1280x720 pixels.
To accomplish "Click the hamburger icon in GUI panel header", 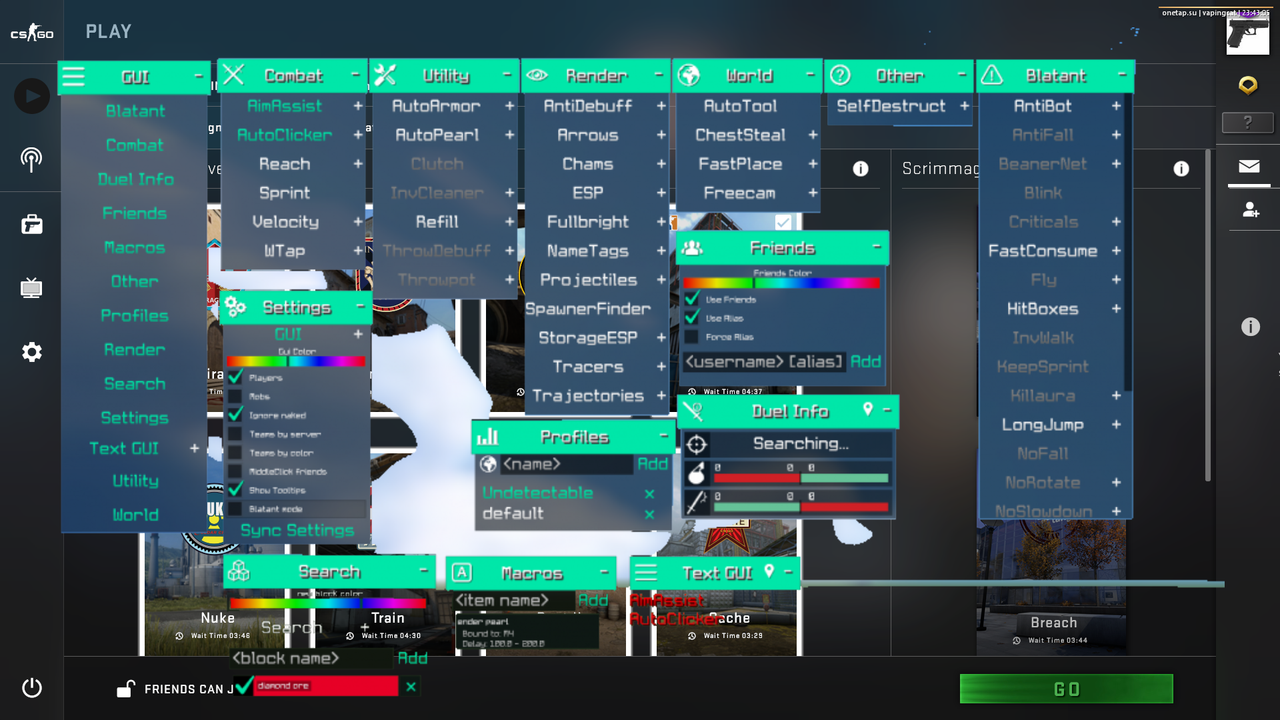I will pyautogui.click(x=74, y=77).
